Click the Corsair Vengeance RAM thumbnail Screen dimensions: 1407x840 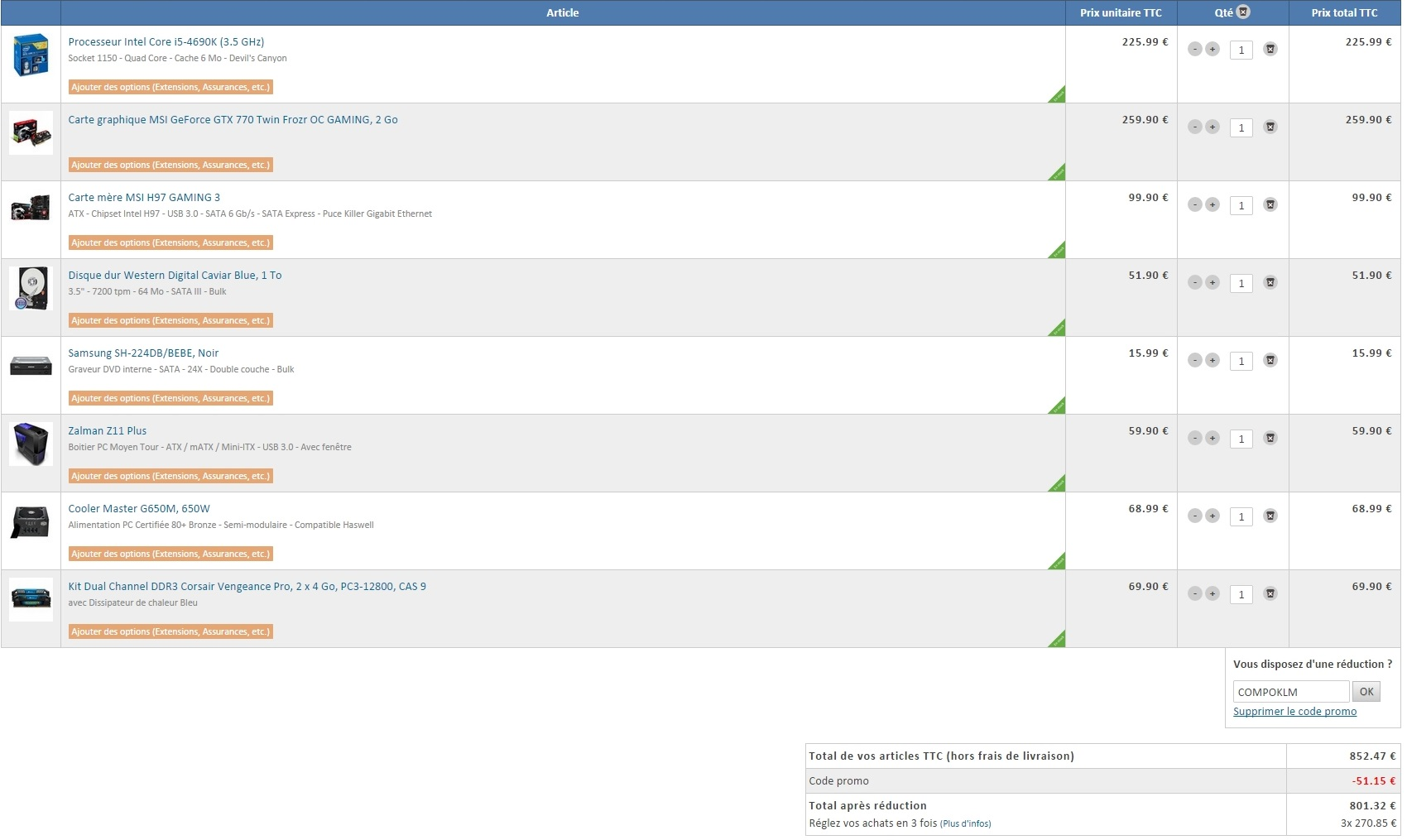pos(31,599)
